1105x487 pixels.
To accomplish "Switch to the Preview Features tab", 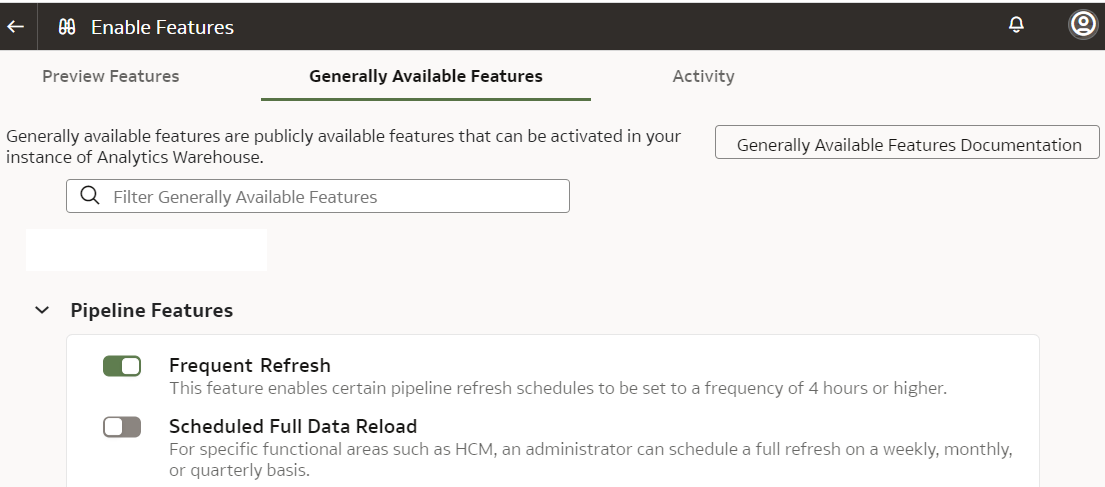I will pyautogui.click(x=111, y=76).
